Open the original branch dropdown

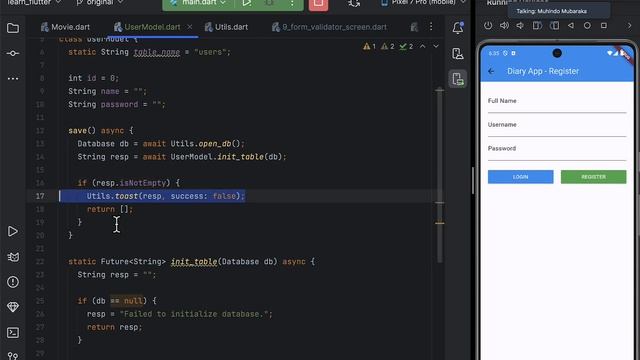click(100, 2)
